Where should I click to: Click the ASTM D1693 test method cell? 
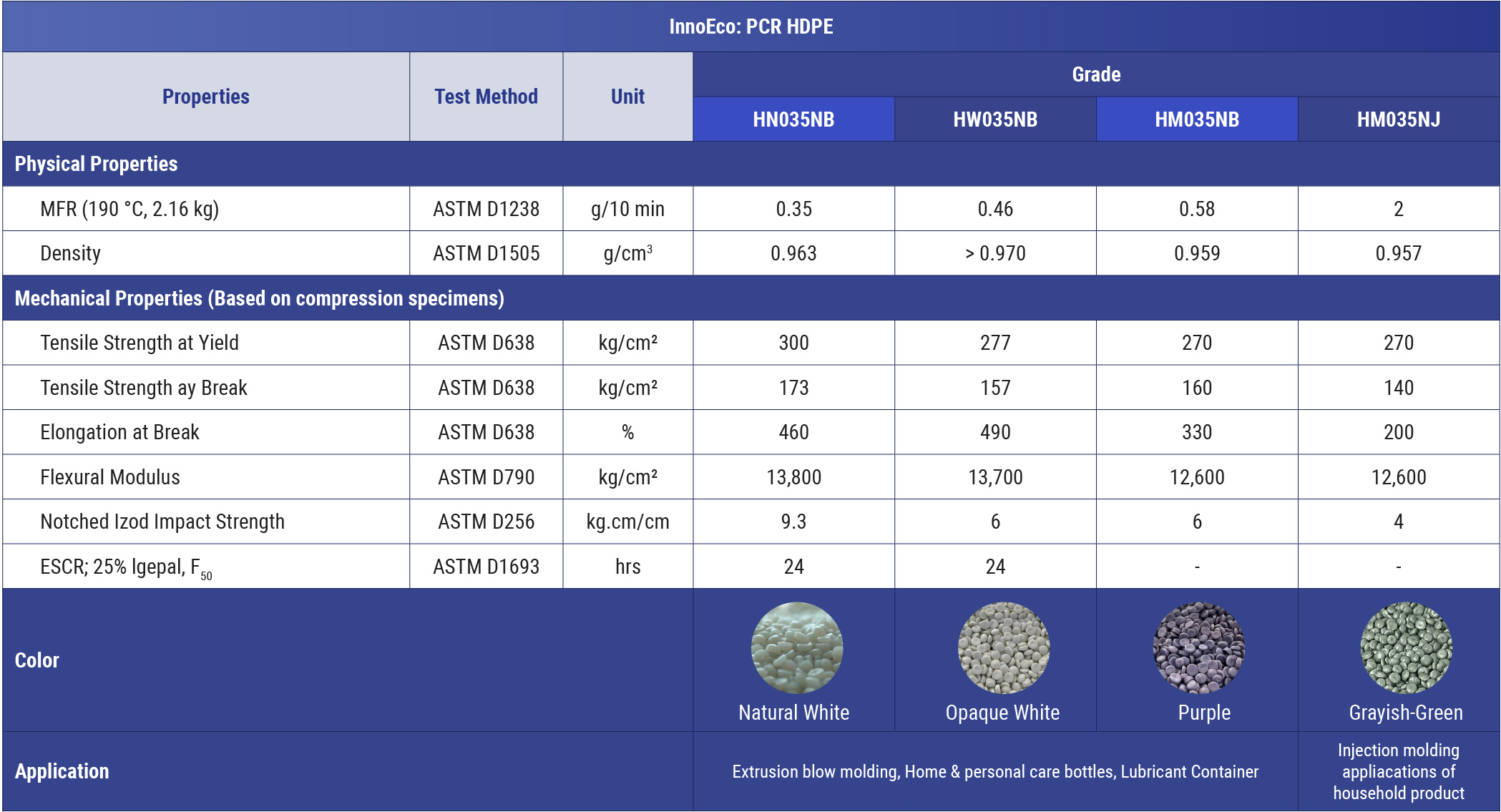(486, 567)
